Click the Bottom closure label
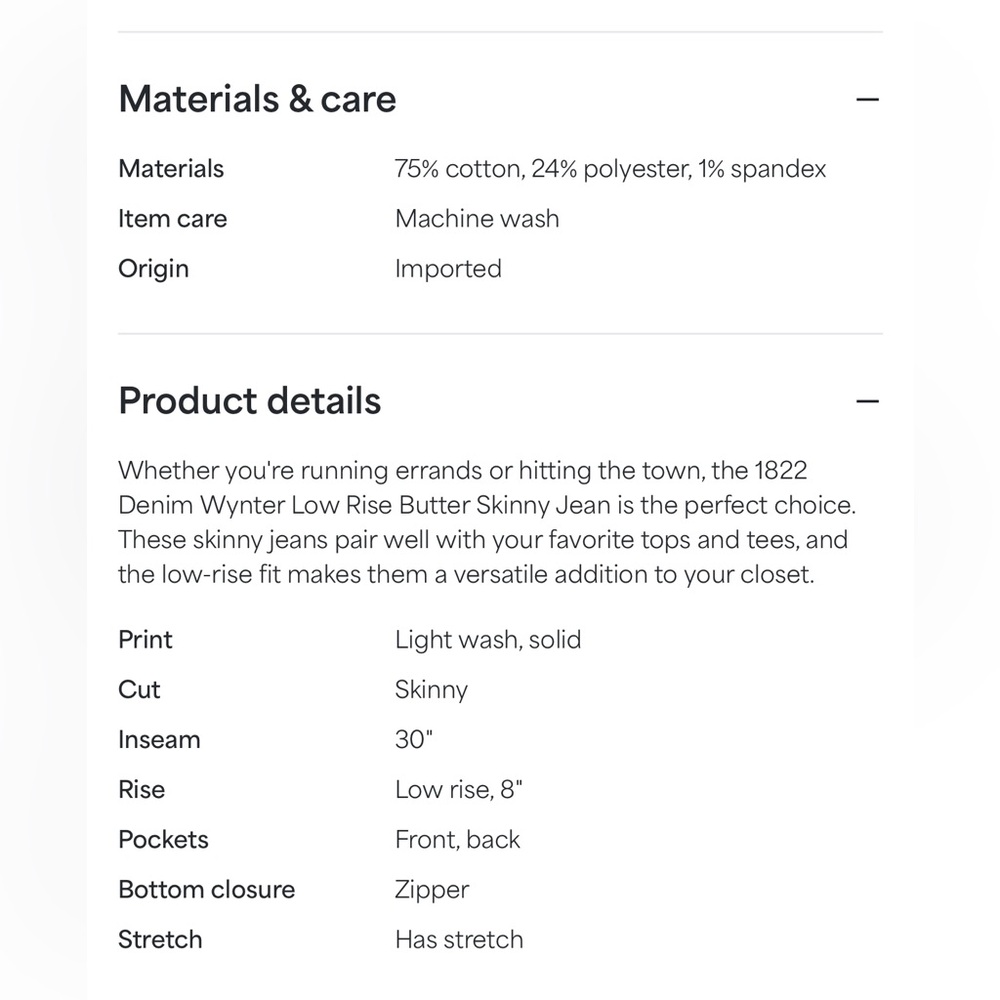1000x1000 pixels. tap(206, 890)
